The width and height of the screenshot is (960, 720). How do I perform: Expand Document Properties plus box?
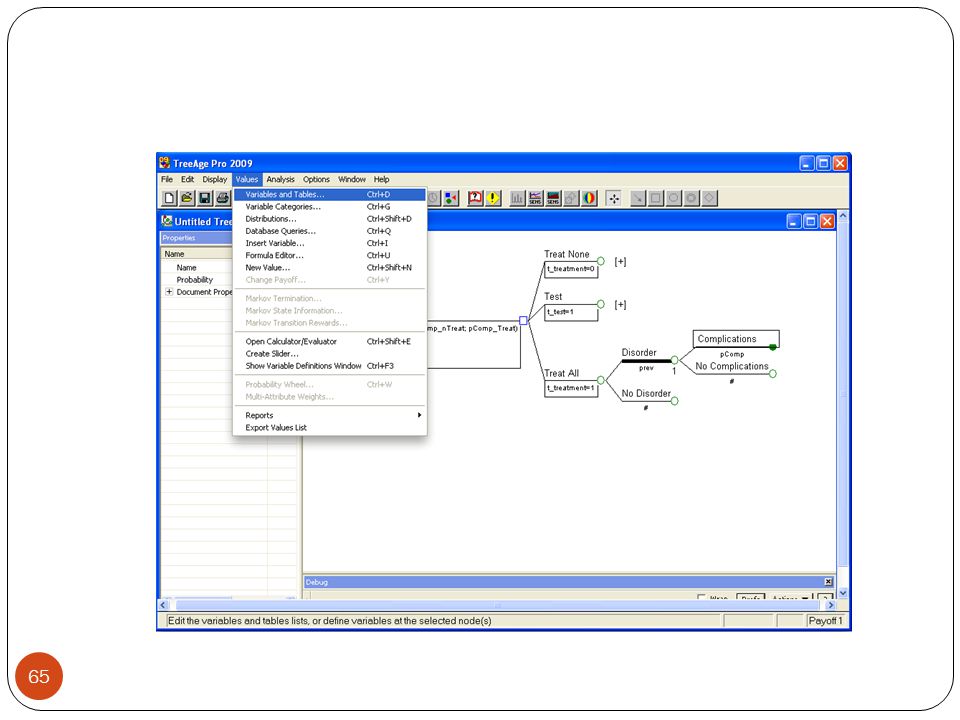(169, 292)
